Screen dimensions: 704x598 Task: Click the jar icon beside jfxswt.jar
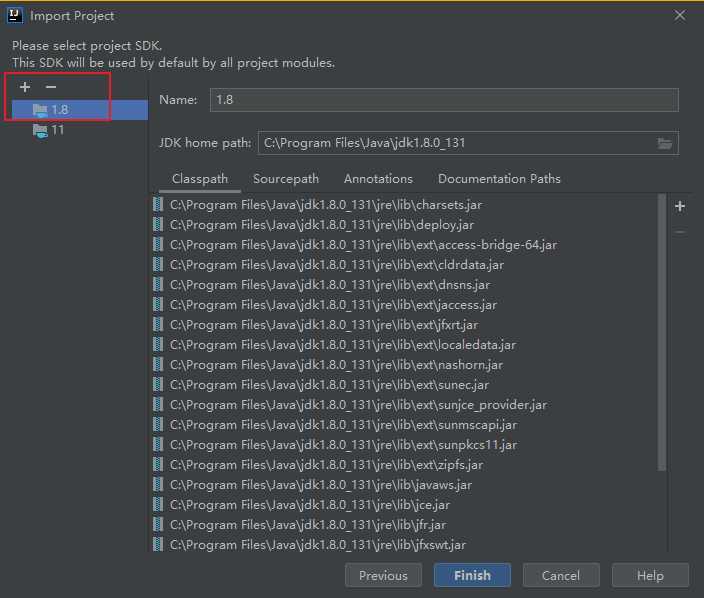tap(158, 545)
